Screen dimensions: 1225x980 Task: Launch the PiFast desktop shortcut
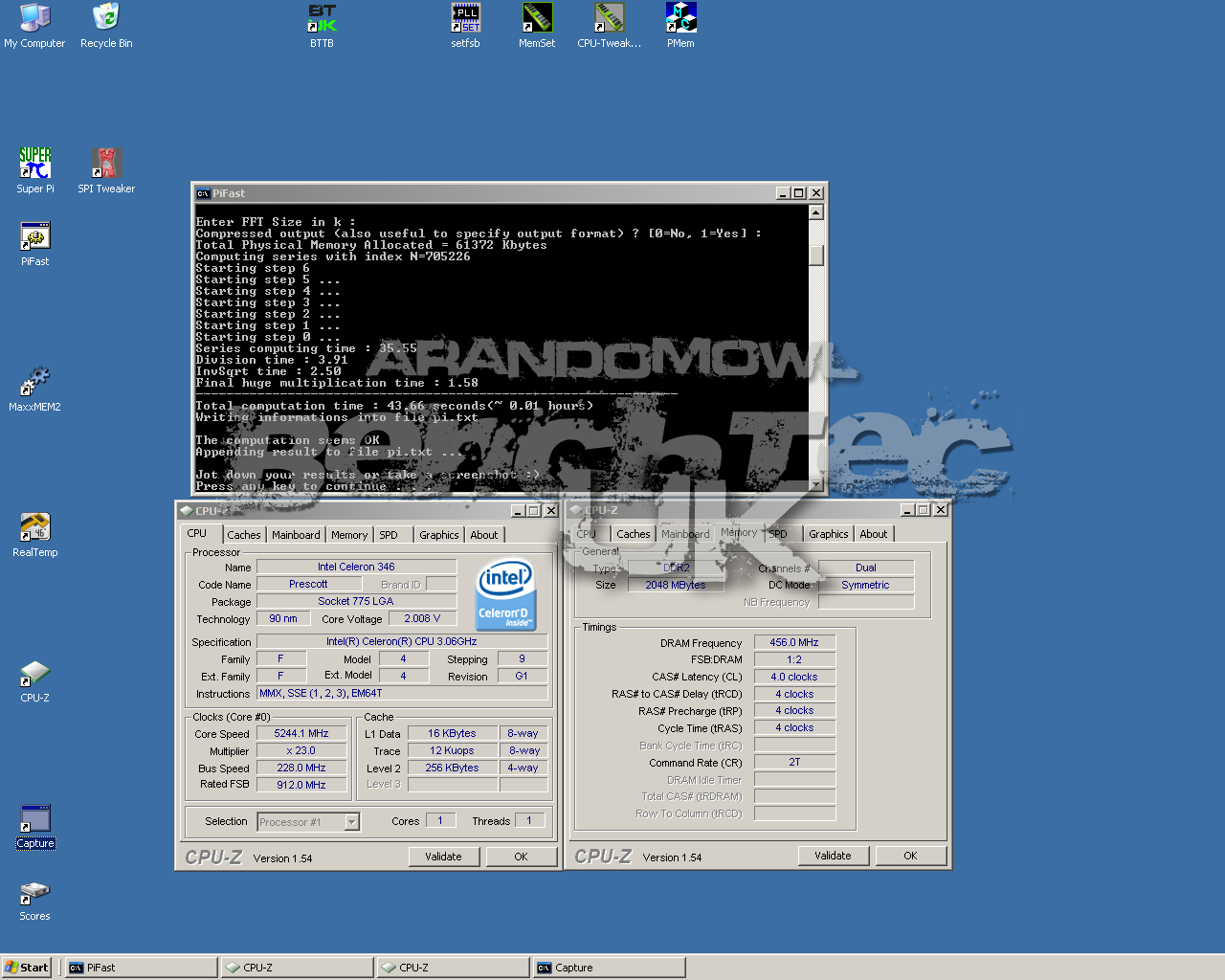tap(35, 244)
